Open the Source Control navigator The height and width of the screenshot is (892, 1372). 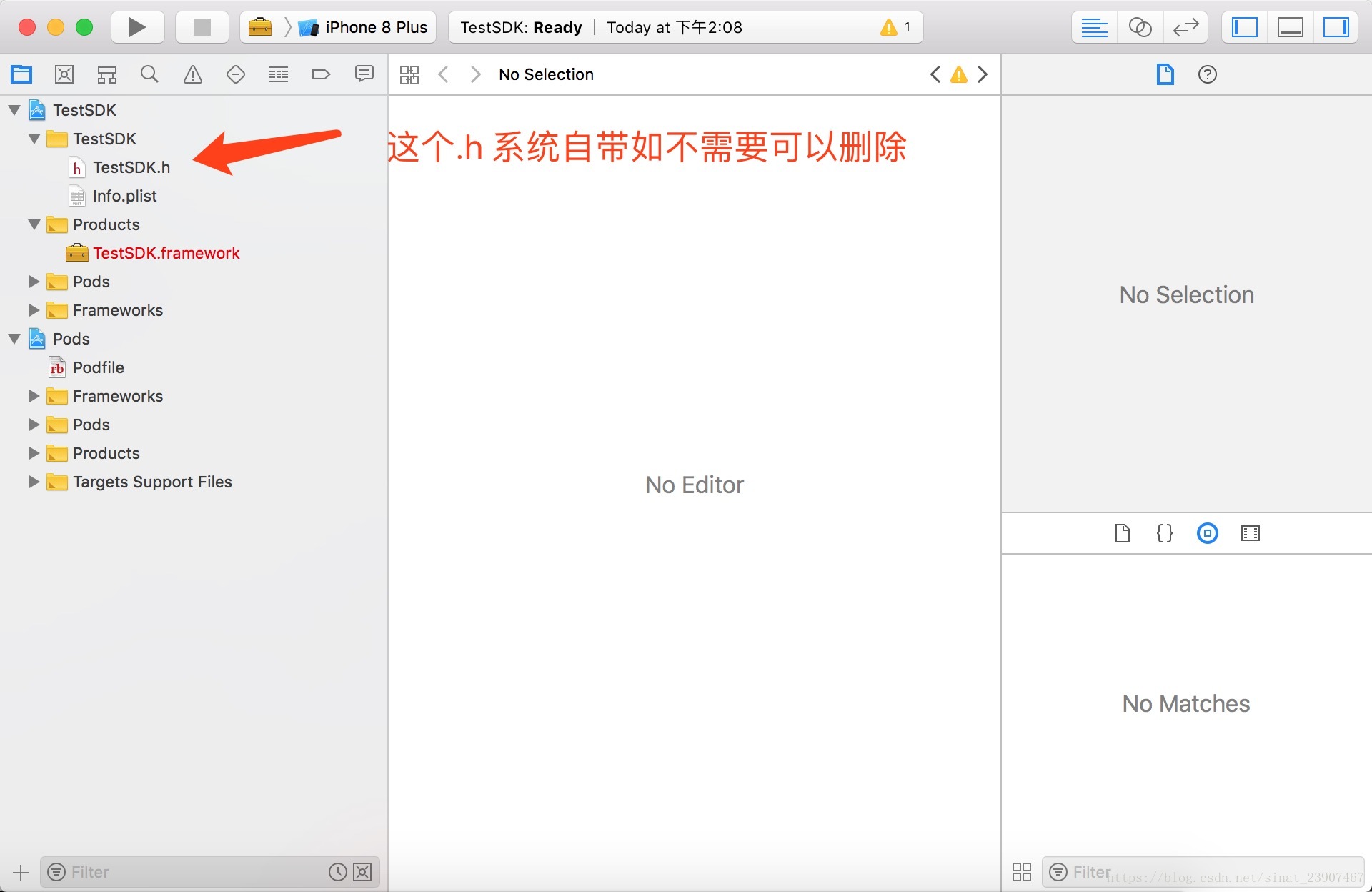[x=64, y=74]
